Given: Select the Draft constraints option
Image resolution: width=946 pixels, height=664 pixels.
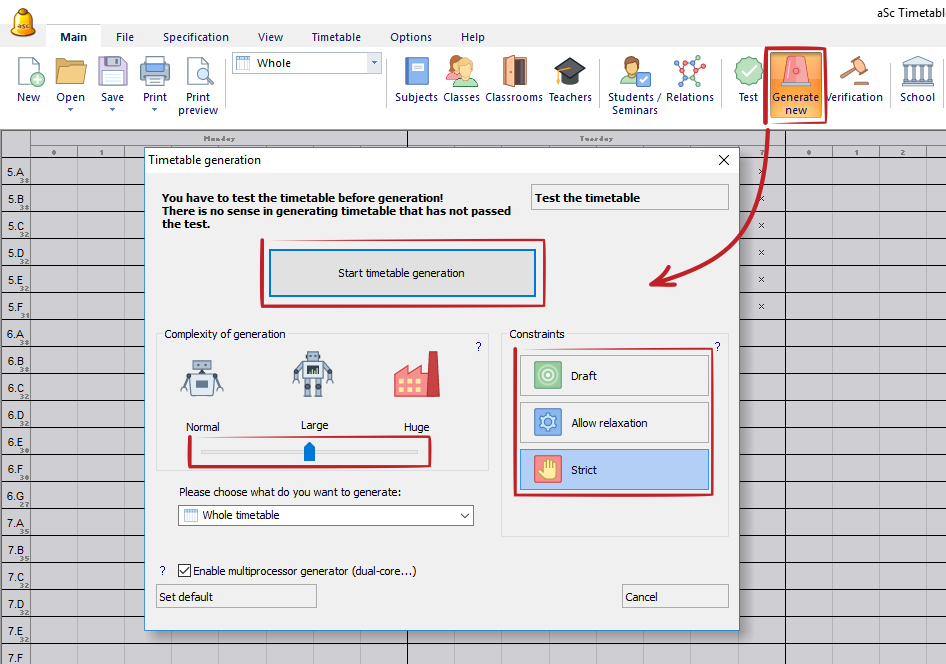Looking at the screenshot, I should point(613,376).
